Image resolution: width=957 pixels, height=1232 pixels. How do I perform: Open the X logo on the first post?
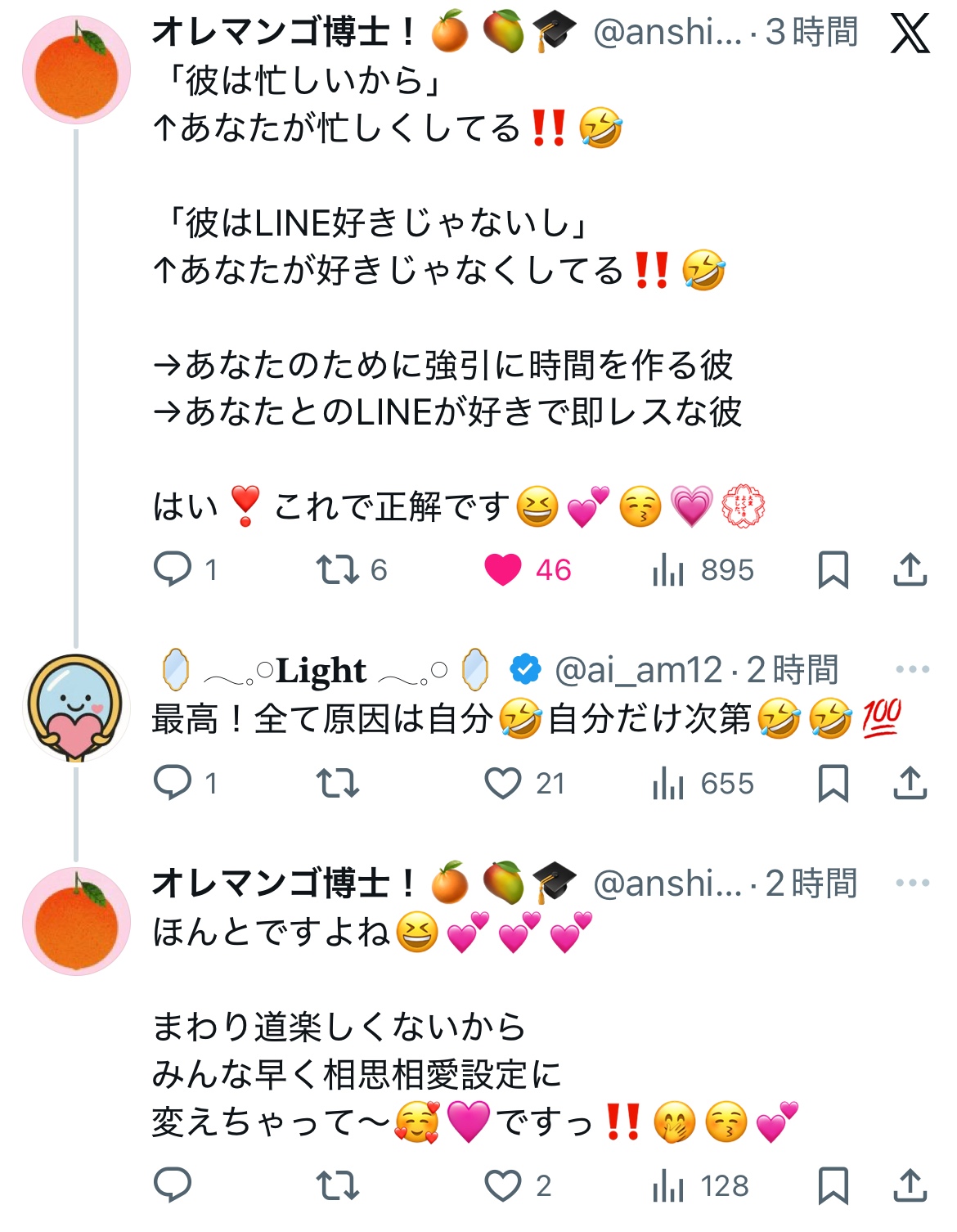pos(910,34)
